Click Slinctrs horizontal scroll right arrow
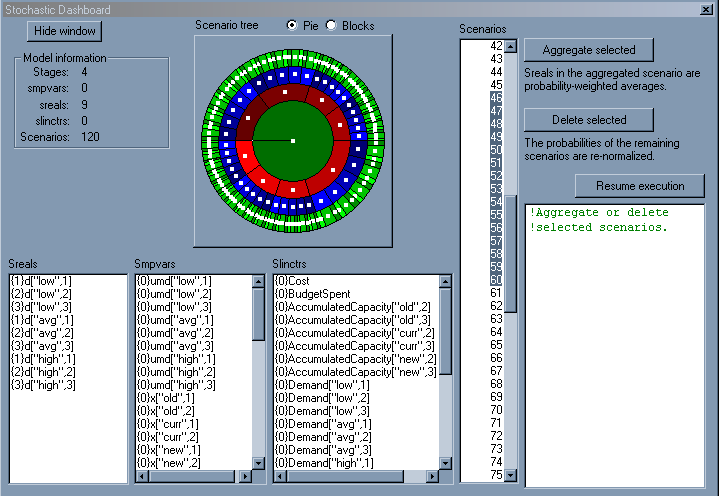The image size is (720, 496). 432,476
